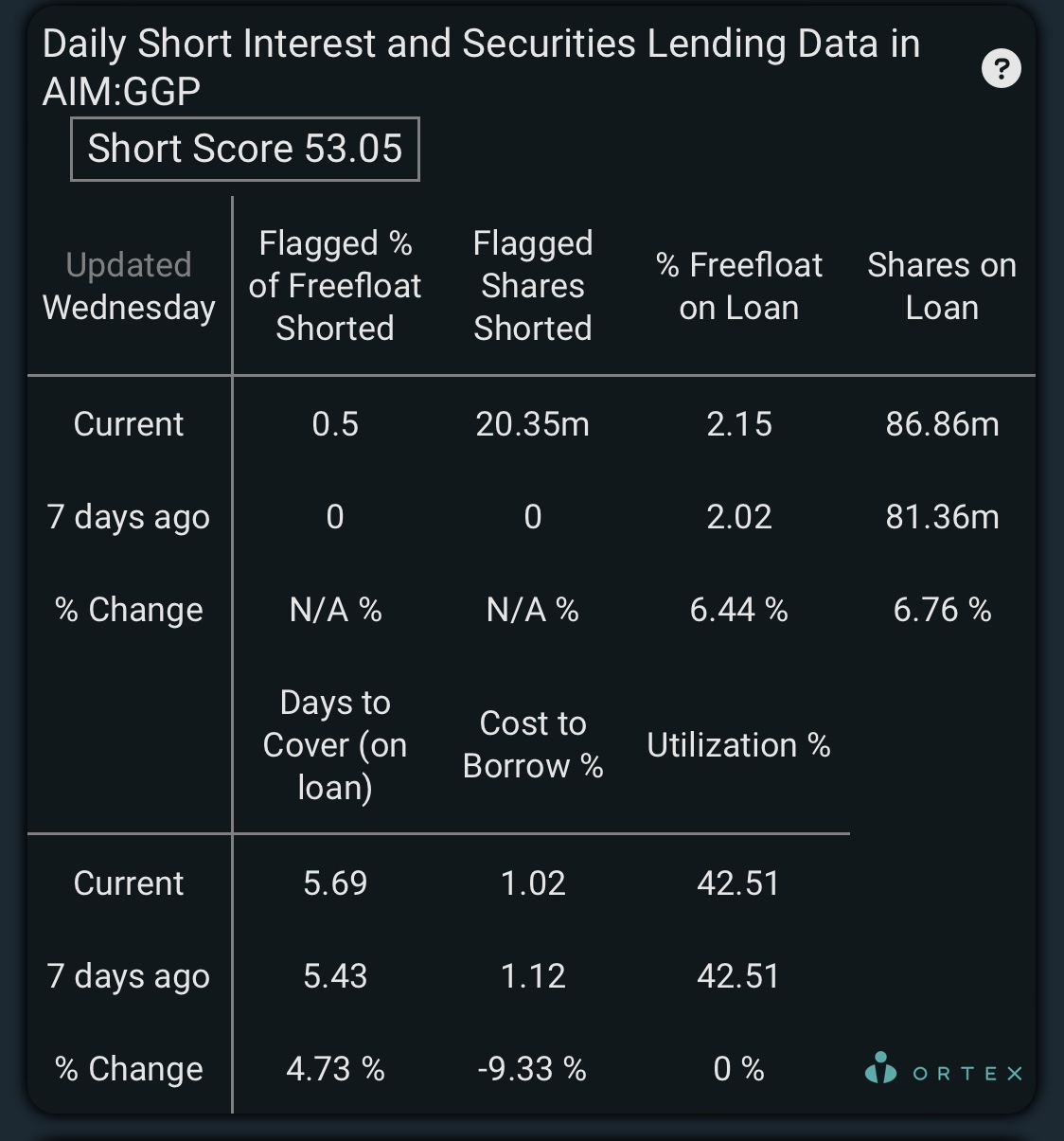
Task: Select the Flagged % of Freefloat Shorted header
Action: [x=335, y=286]
